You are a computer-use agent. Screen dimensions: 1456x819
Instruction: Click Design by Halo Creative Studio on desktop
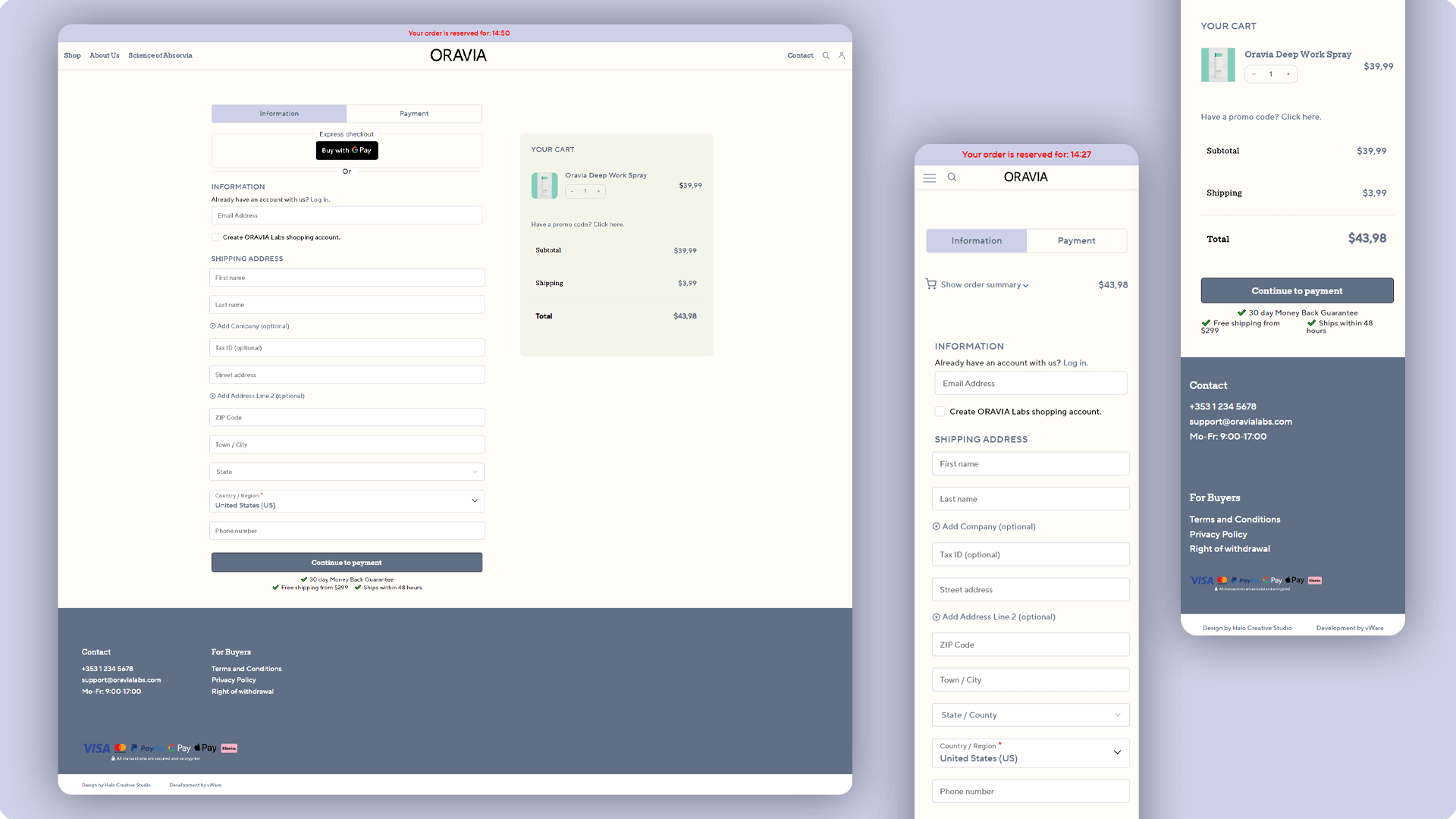(116, 785)
